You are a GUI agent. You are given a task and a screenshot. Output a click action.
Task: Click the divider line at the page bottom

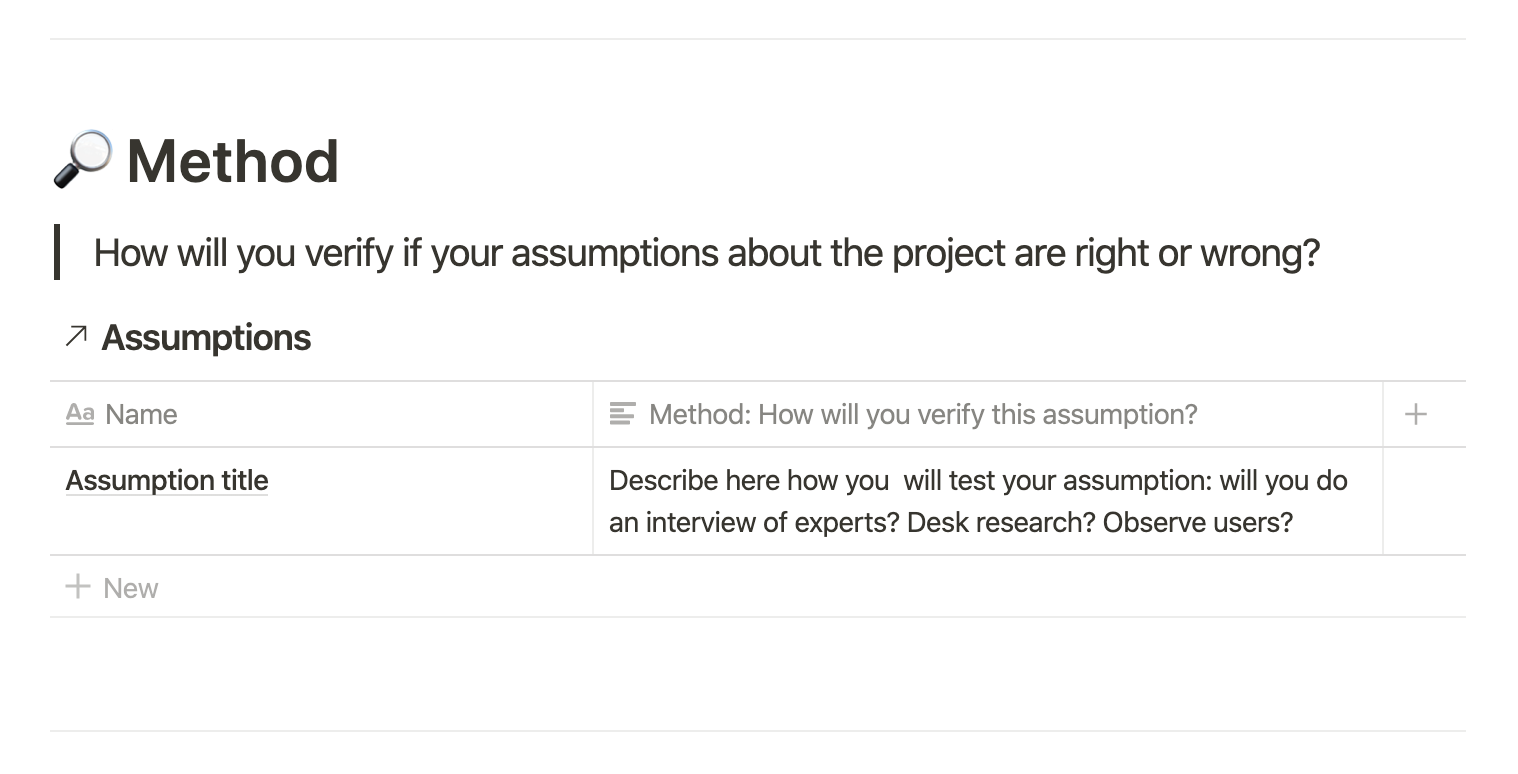click(x=759, y=729)
